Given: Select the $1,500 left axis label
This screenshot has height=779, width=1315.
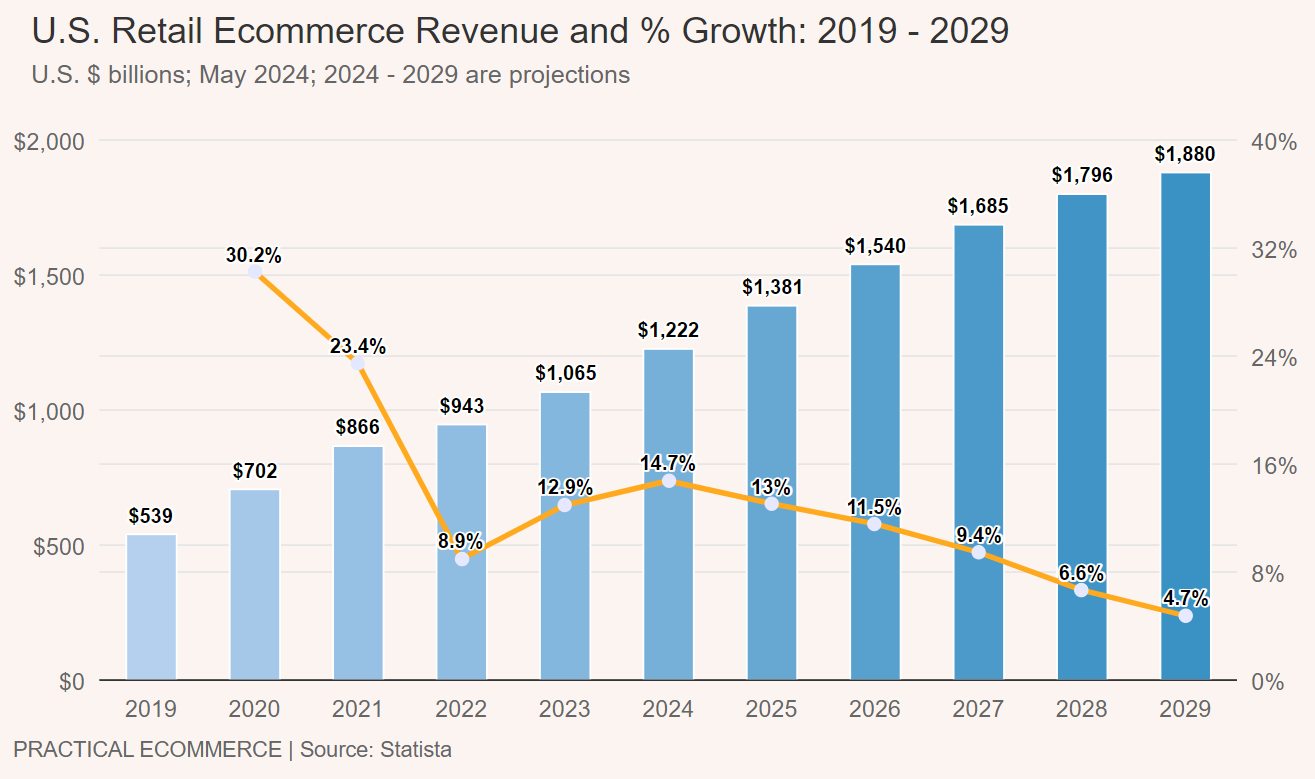Looking at the screenshot, I should click(x=50, y=276).
